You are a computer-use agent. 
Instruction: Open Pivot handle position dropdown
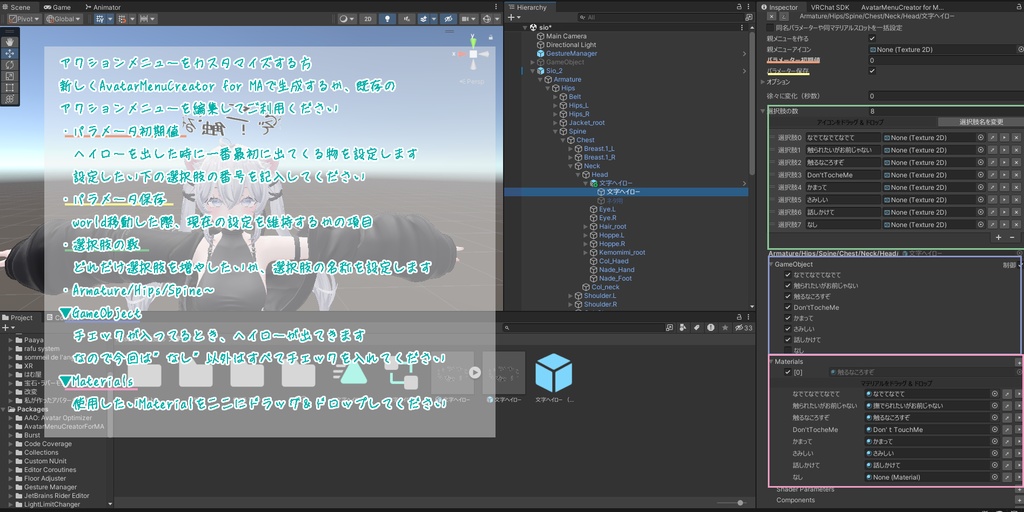click(24, 19)
